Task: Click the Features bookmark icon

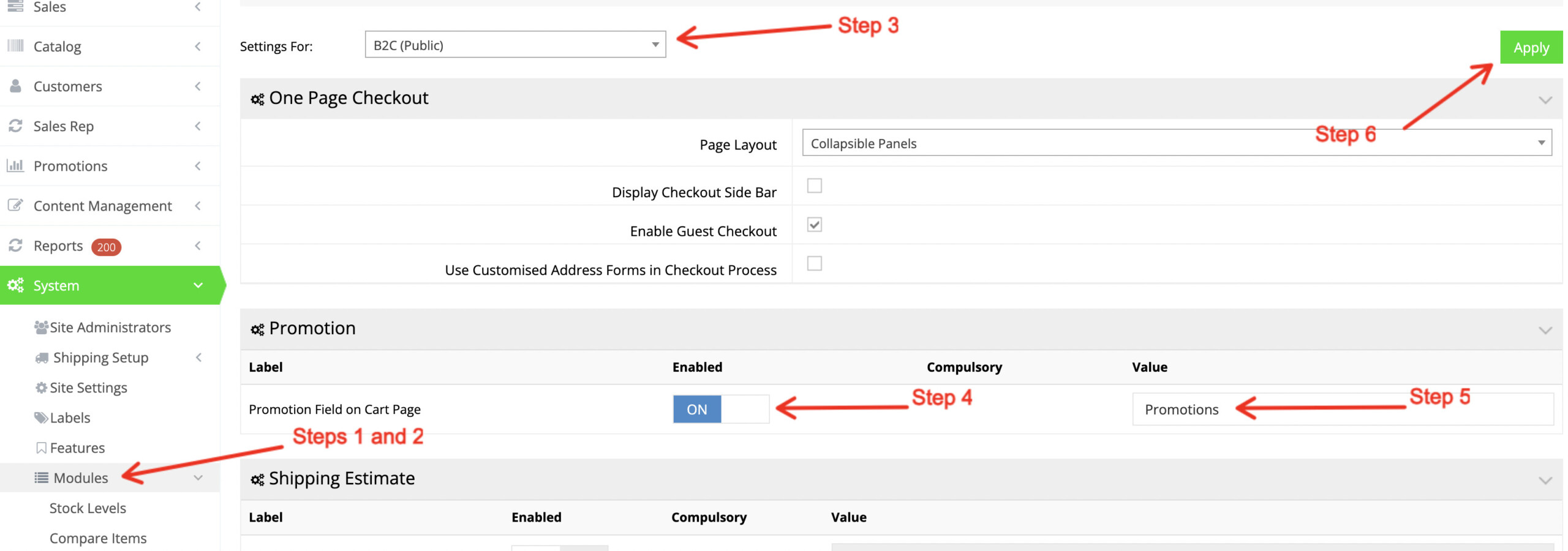Action: point(41,448)
